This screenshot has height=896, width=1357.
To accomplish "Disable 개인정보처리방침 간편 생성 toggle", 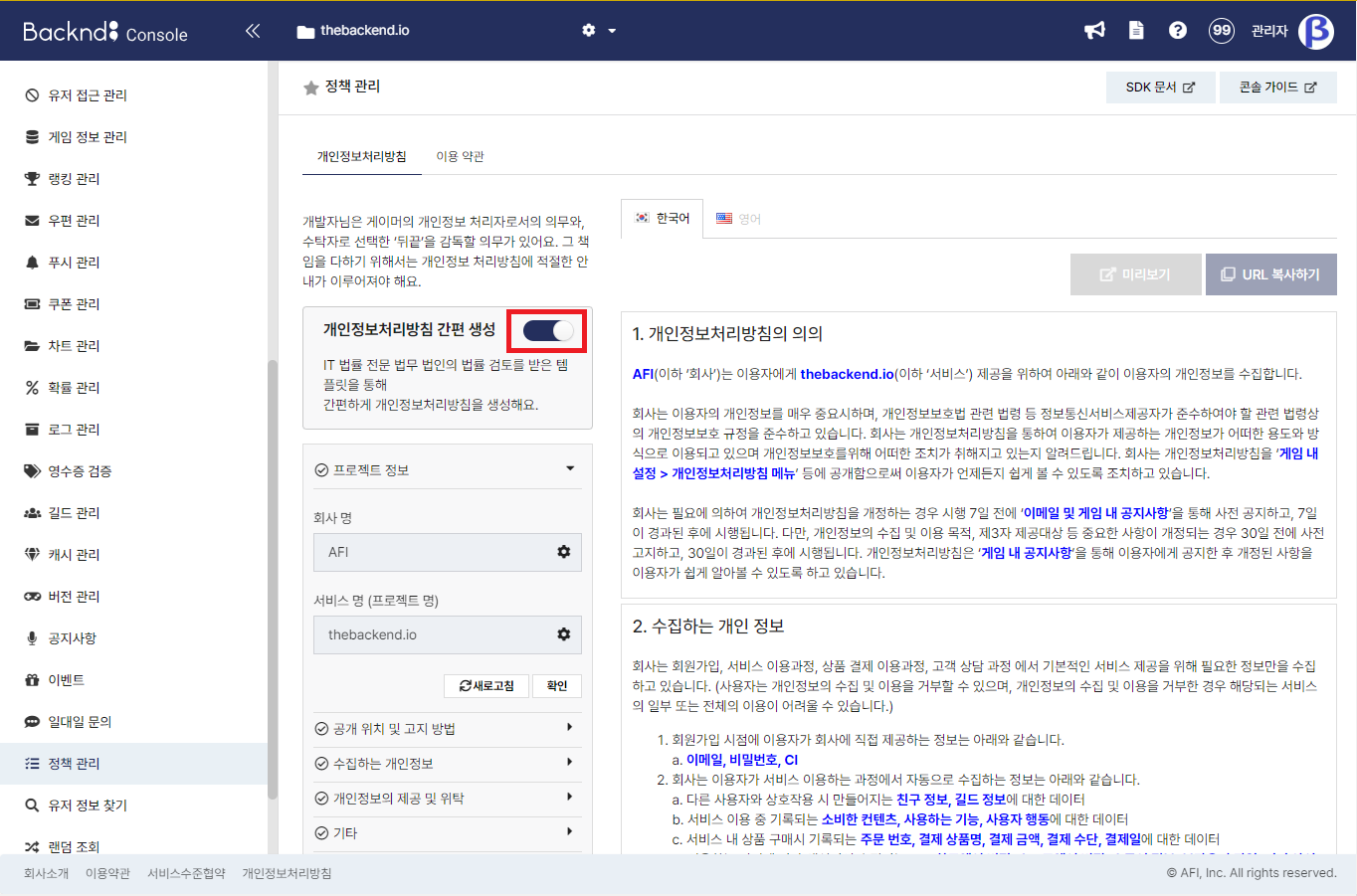I will point(545,330).
